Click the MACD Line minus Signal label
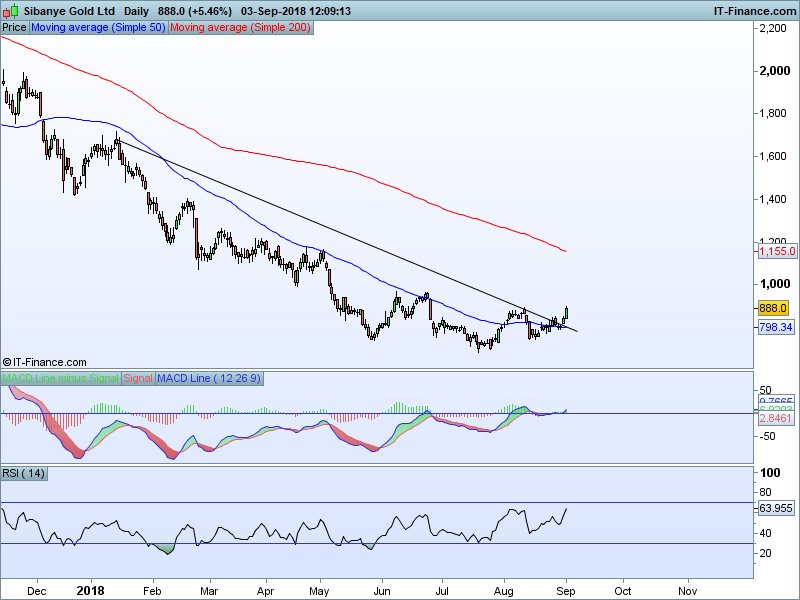 point(61,379)
